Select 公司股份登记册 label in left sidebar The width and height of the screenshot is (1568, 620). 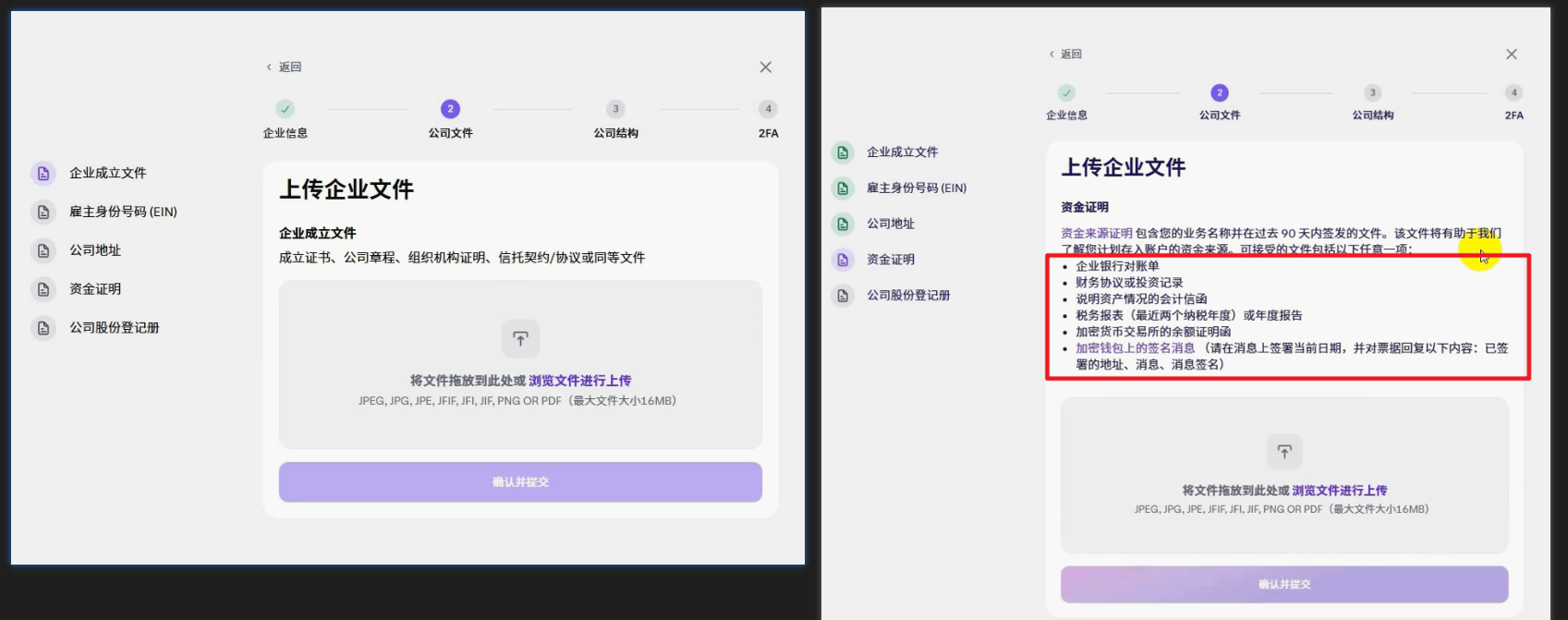point(115,328)
